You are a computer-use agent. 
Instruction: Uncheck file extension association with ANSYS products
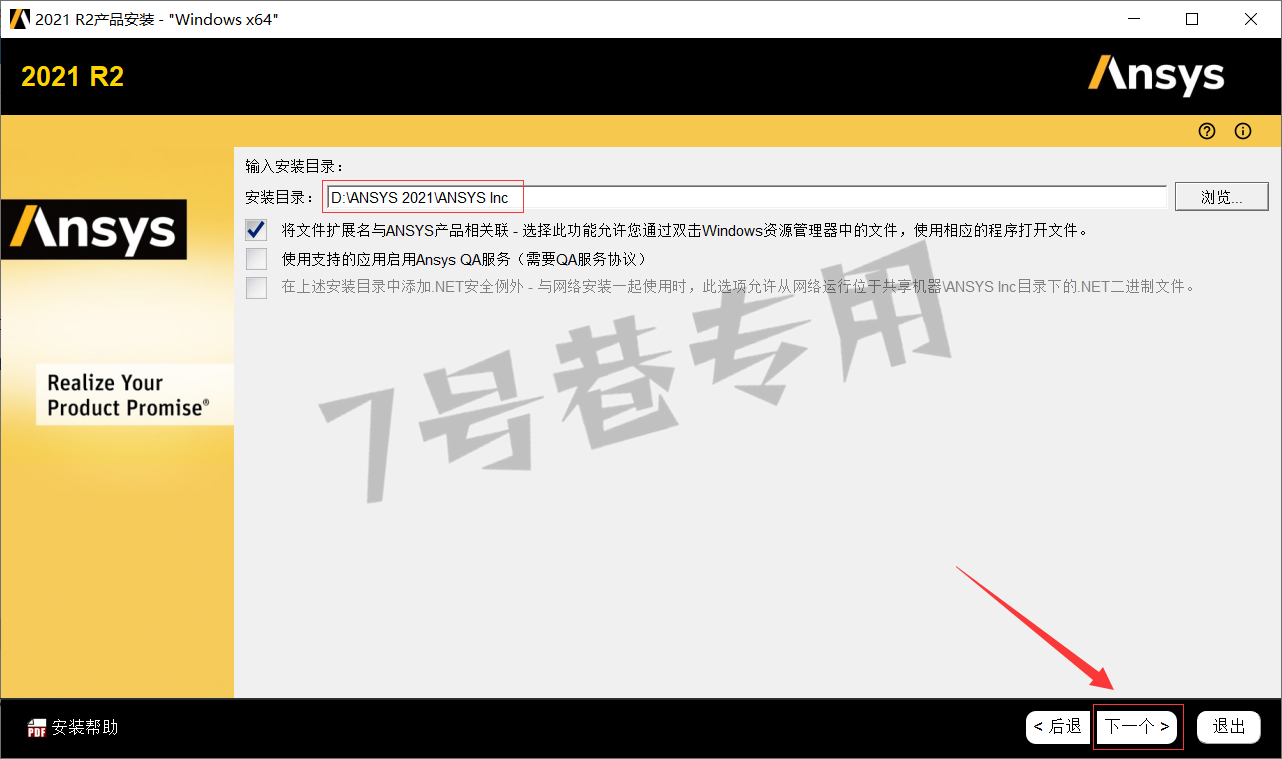tap(257, 230)
